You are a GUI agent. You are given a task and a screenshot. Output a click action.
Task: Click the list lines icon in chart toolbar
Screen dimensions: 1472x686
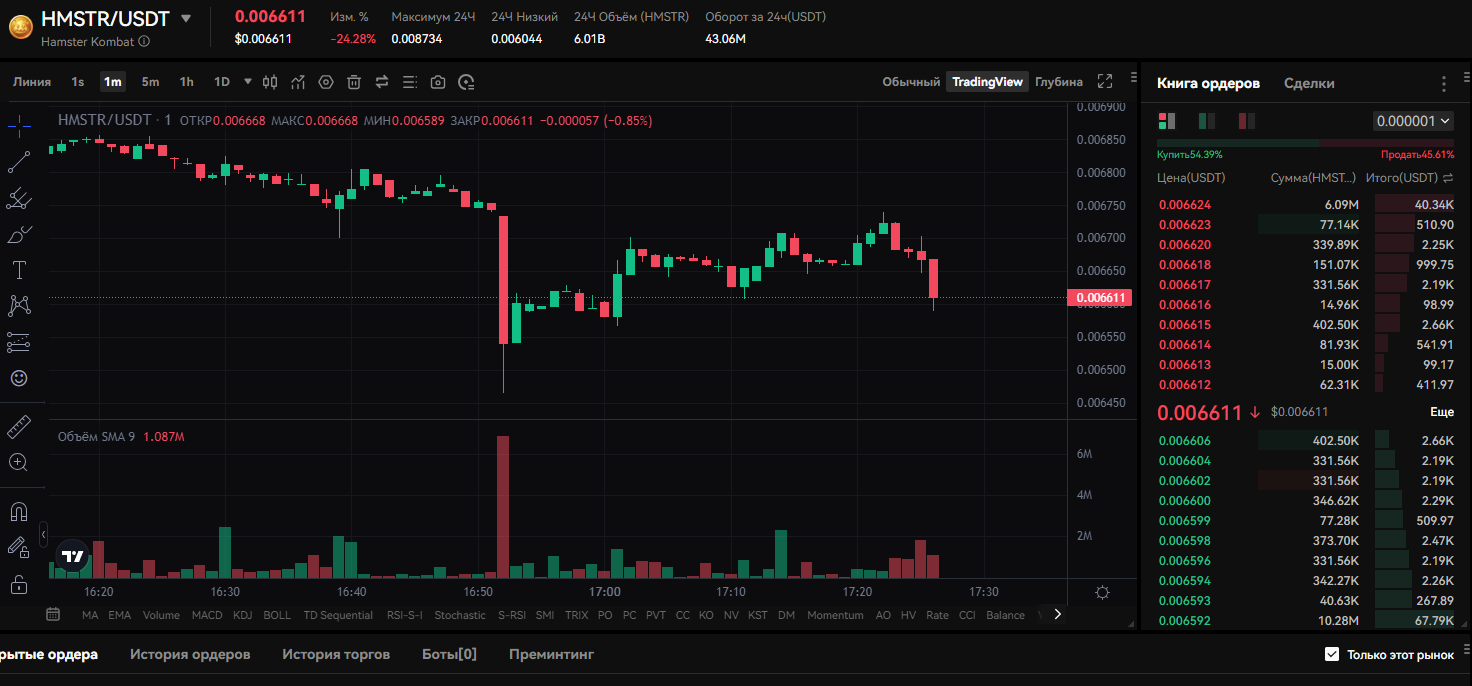pos(410,82)
